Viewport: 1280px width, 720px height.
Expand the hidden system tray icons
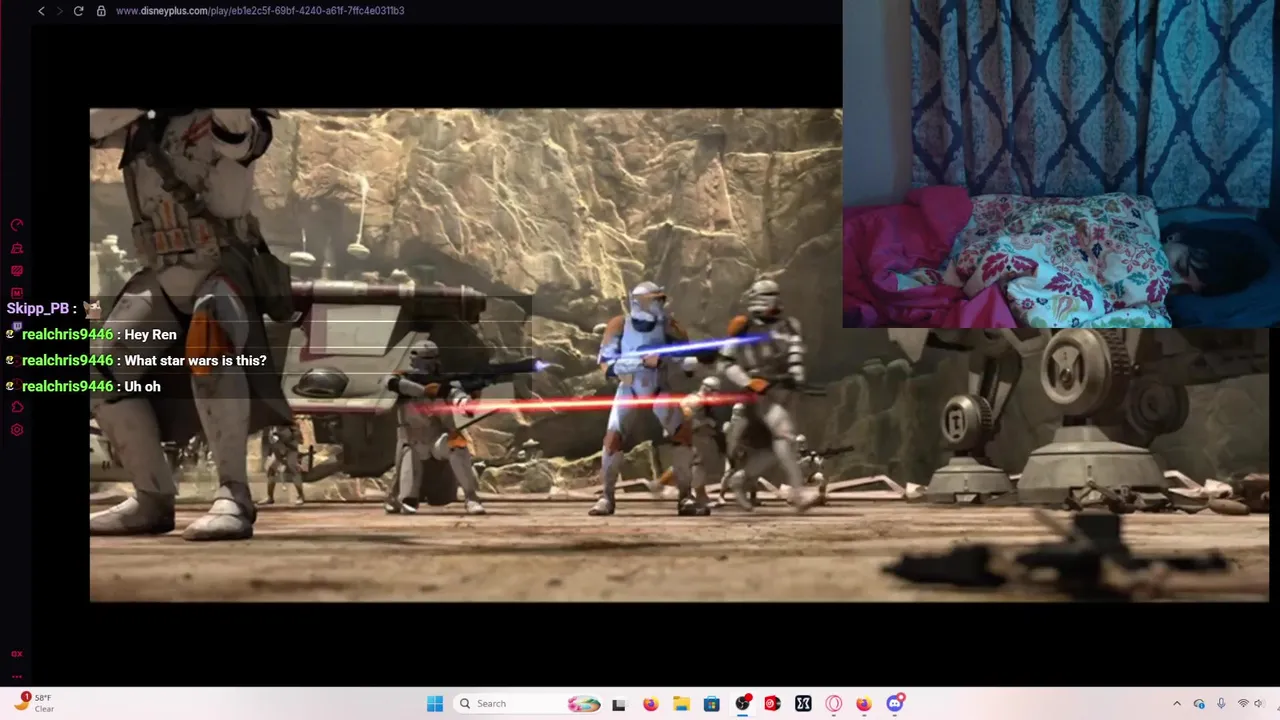(1177, 704)
